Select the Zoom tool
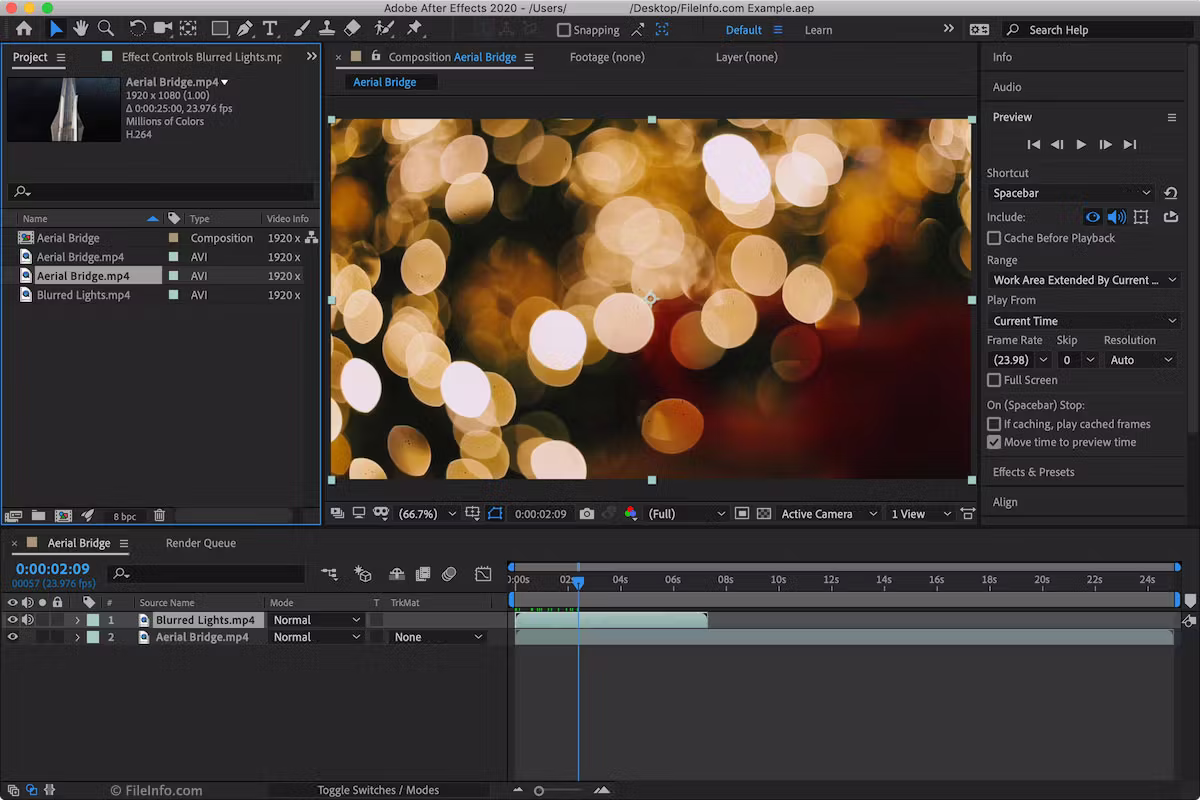1200x800 pixels. pos(105,29)
